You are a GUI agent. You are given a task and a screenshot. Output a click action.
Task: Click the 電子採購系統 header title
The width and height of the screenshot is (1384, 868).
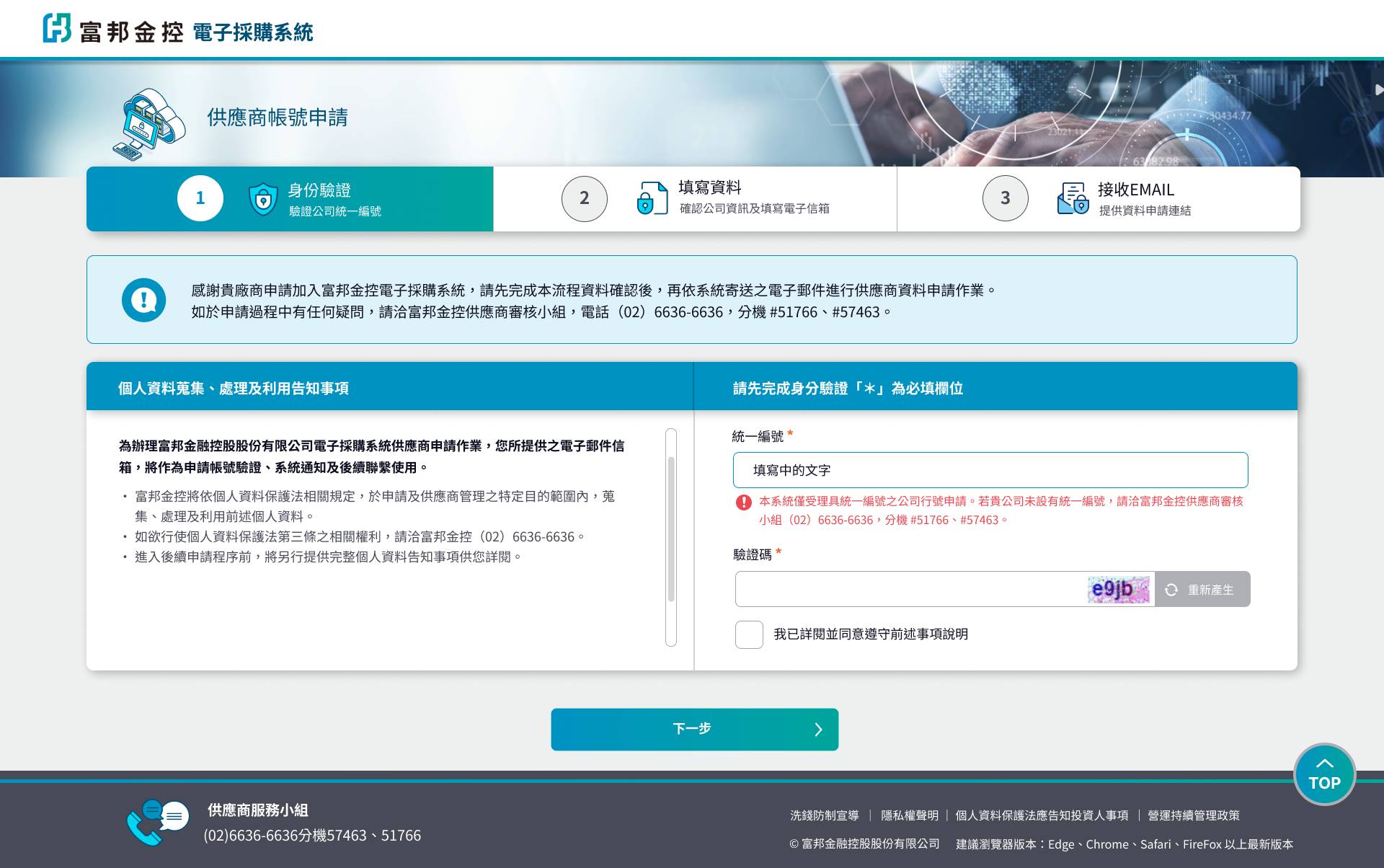tap(253, 32)
